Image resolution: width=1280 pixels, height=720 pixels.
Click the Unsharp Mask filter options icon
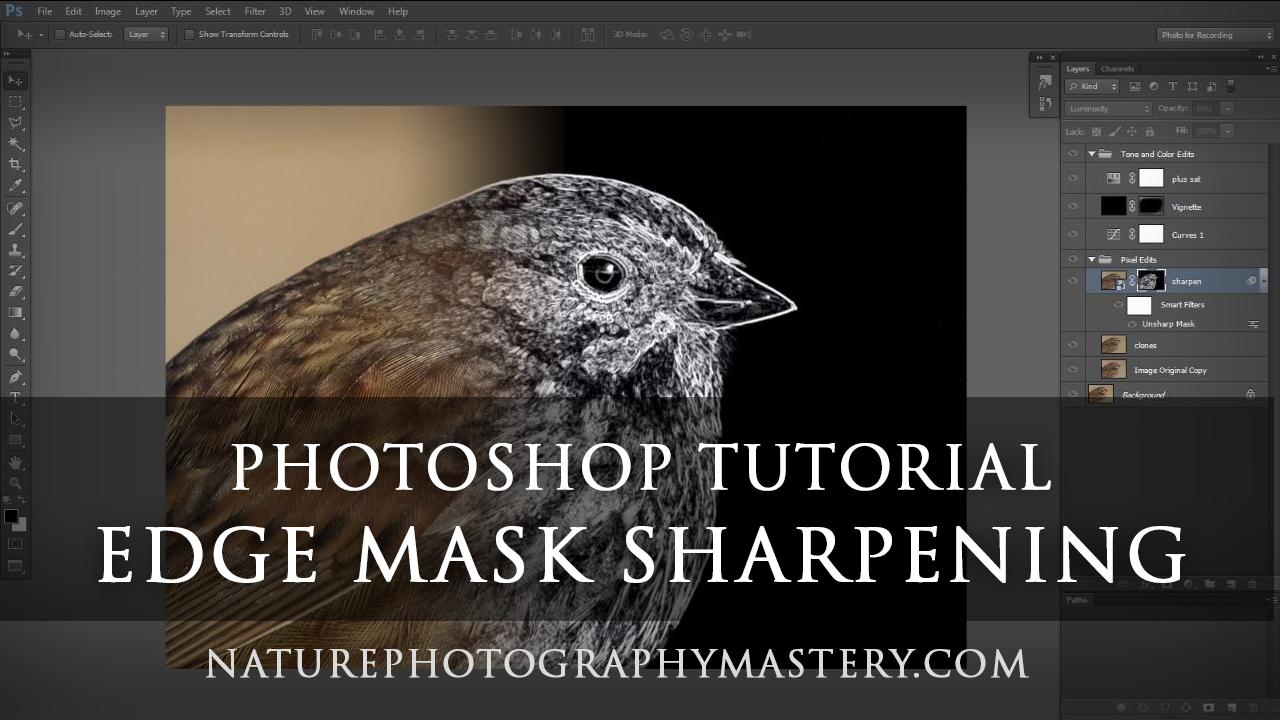(1253, 324)
